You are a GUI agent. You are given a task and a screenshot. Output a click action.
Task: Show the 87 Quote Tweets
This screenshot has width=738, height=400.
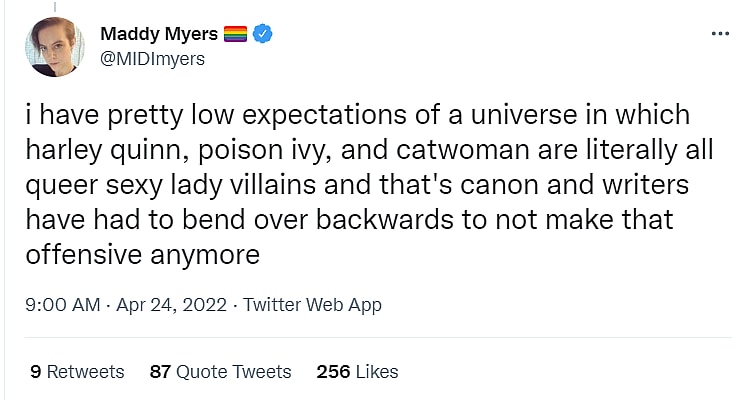(x=220, y=371)
